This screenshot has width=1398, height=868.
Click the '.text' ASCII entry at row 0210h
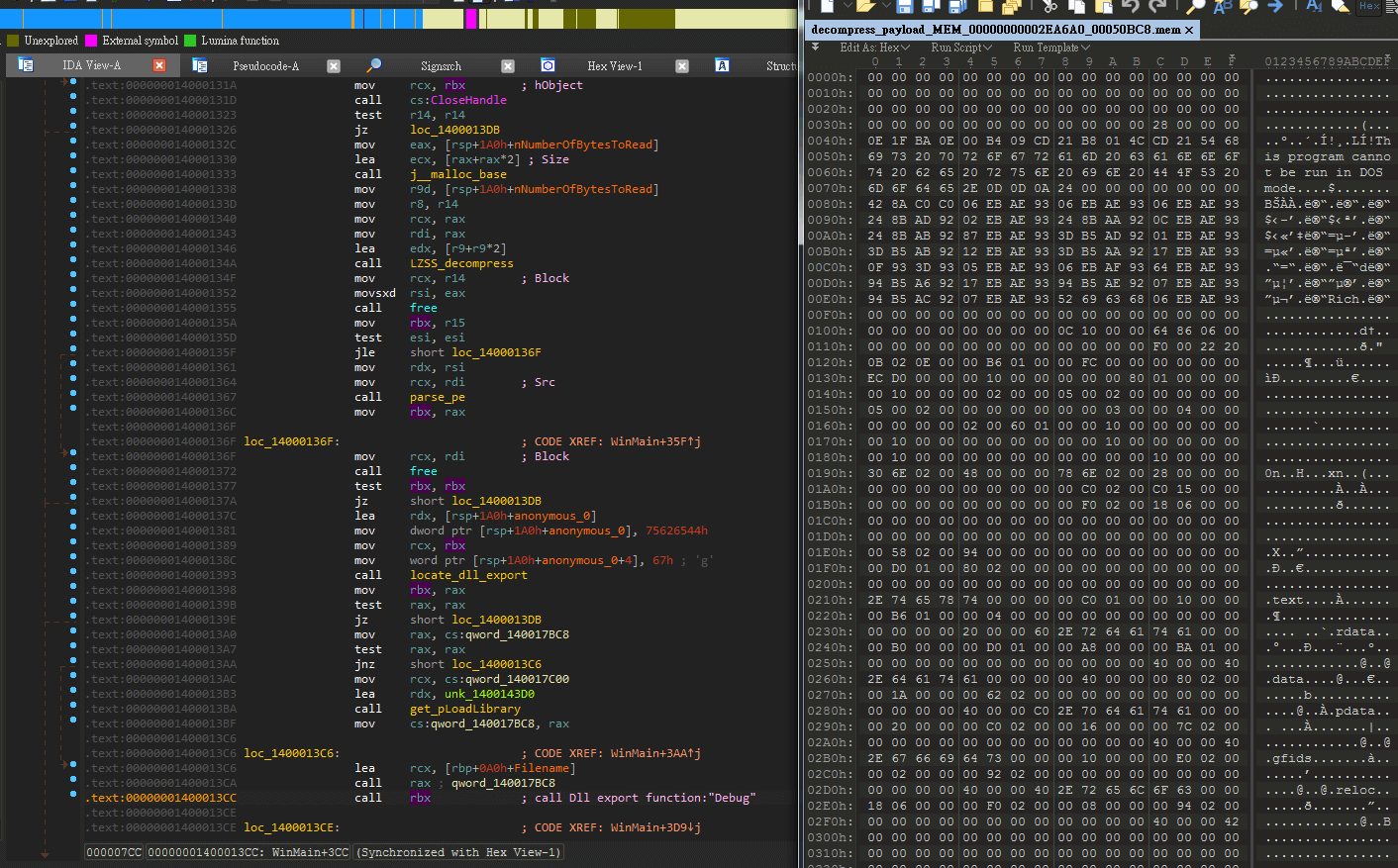click(x=1287, y=600)
